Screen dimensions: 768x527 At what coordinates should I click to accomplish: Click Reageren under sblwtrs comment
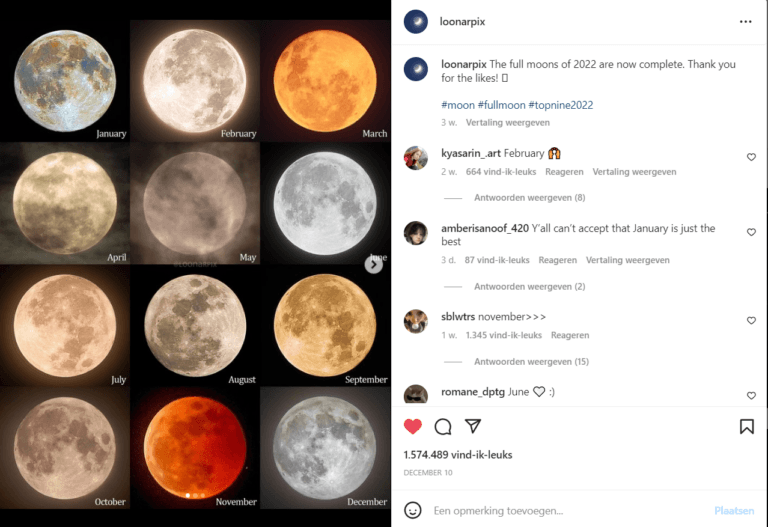click(570, 335)
